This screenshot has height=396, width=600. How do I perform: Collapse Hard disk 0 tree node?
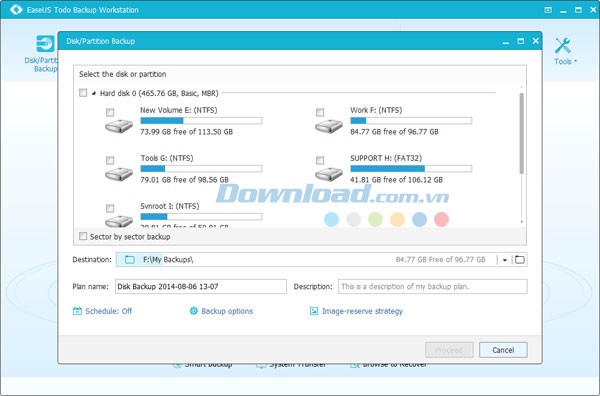coord(94,93)
